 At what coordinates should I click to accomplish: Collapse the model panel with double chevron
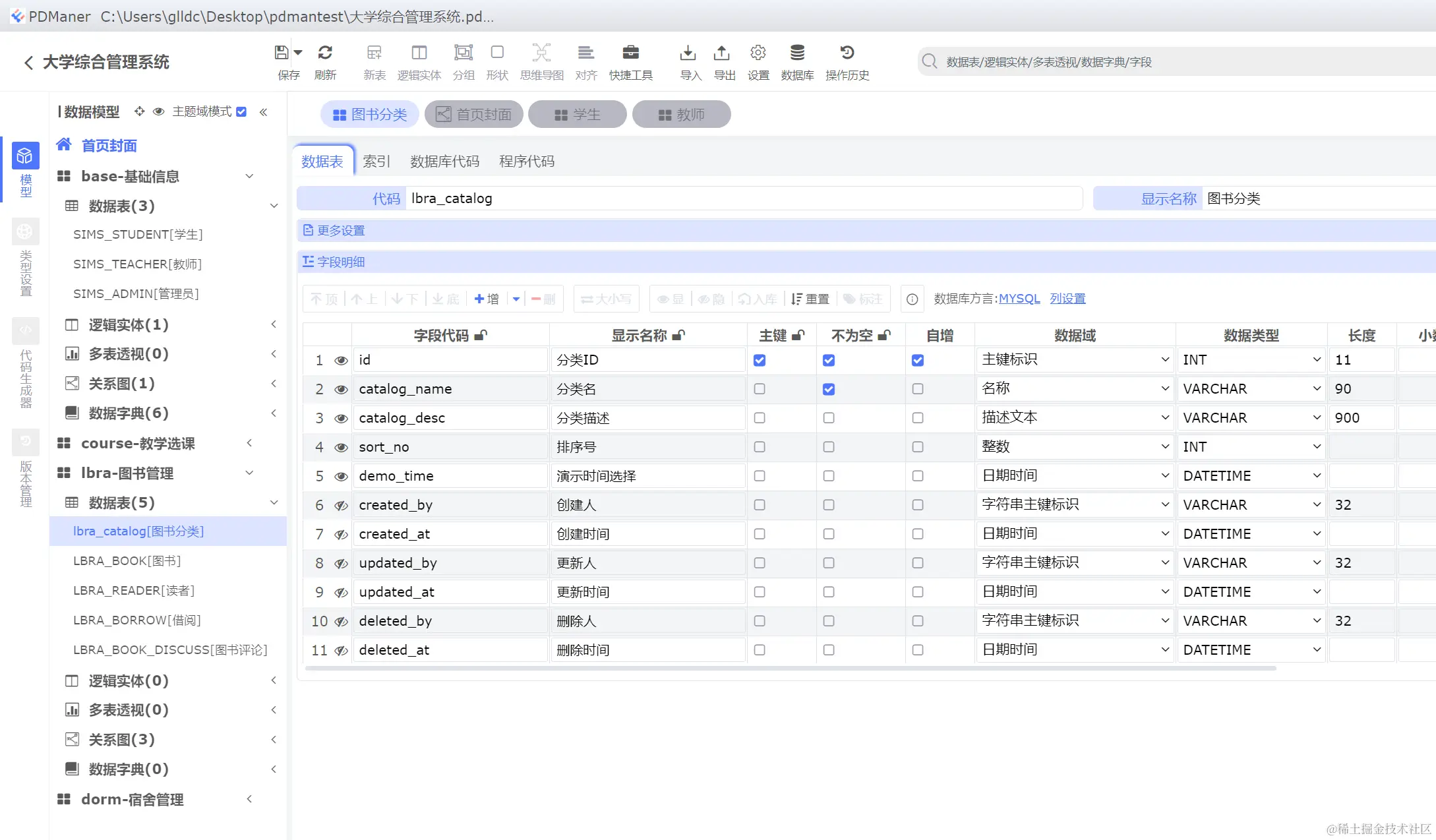[x=263, y=112]
